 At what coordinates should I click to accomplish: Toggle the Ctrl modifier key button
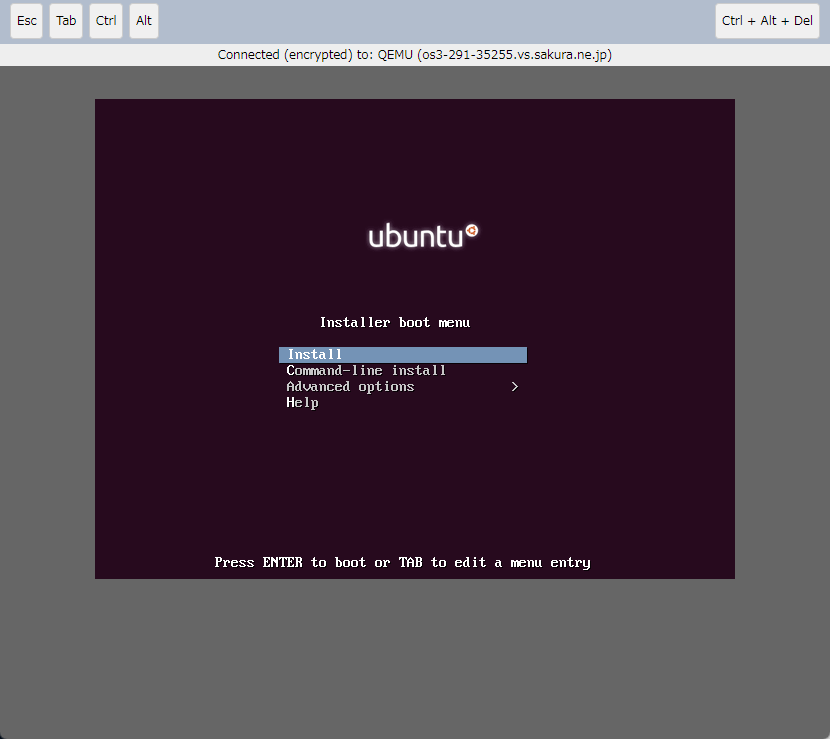(106, 21)
